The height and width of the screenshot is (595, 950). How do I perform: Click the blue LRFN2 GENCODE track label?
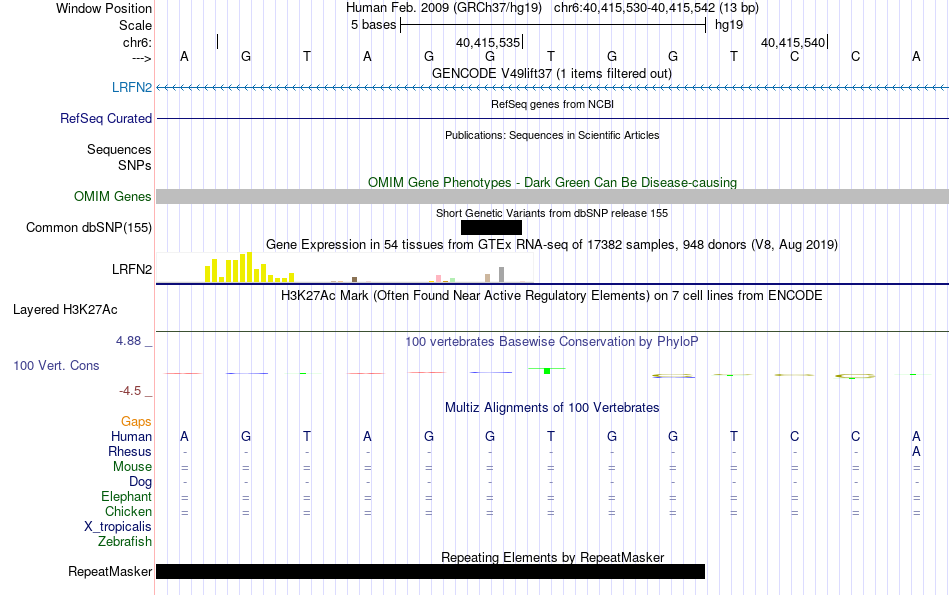131,87
